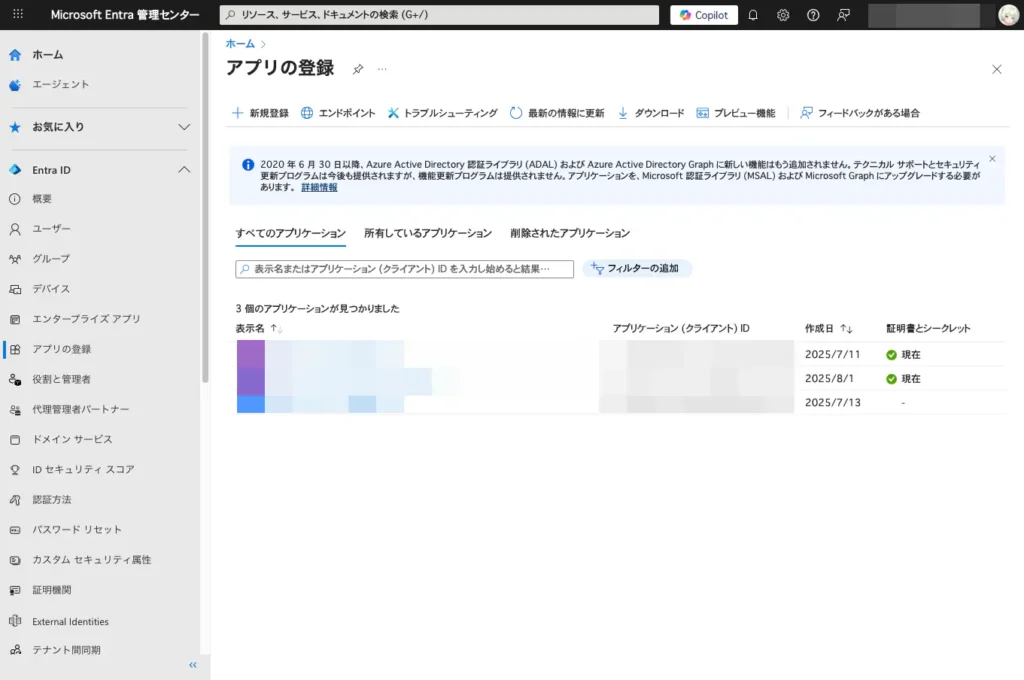Click 新規登録 to register an app
This screenshot has width=1024, height=680.
[x=261, y=113]
